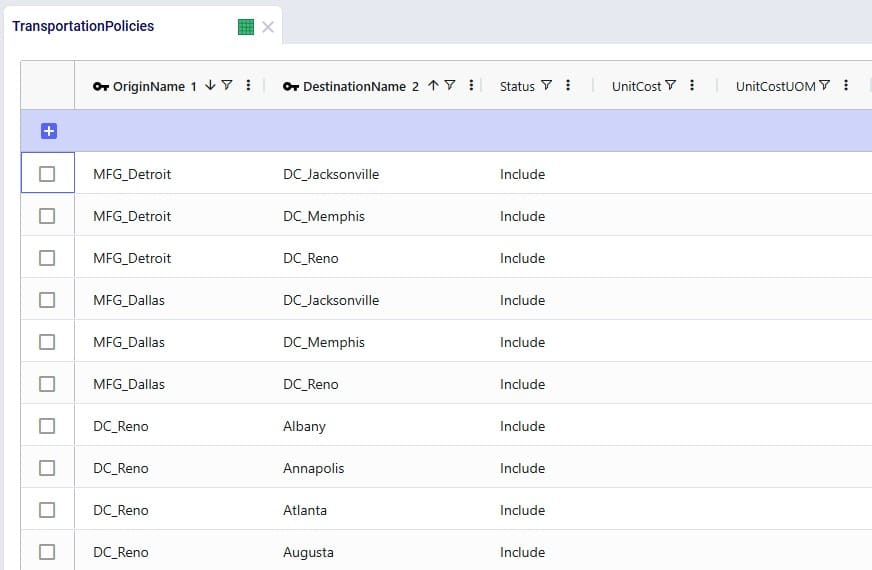Open UnitCost column options menu
This screenshot has height=570, width=872.
(692, 85)
